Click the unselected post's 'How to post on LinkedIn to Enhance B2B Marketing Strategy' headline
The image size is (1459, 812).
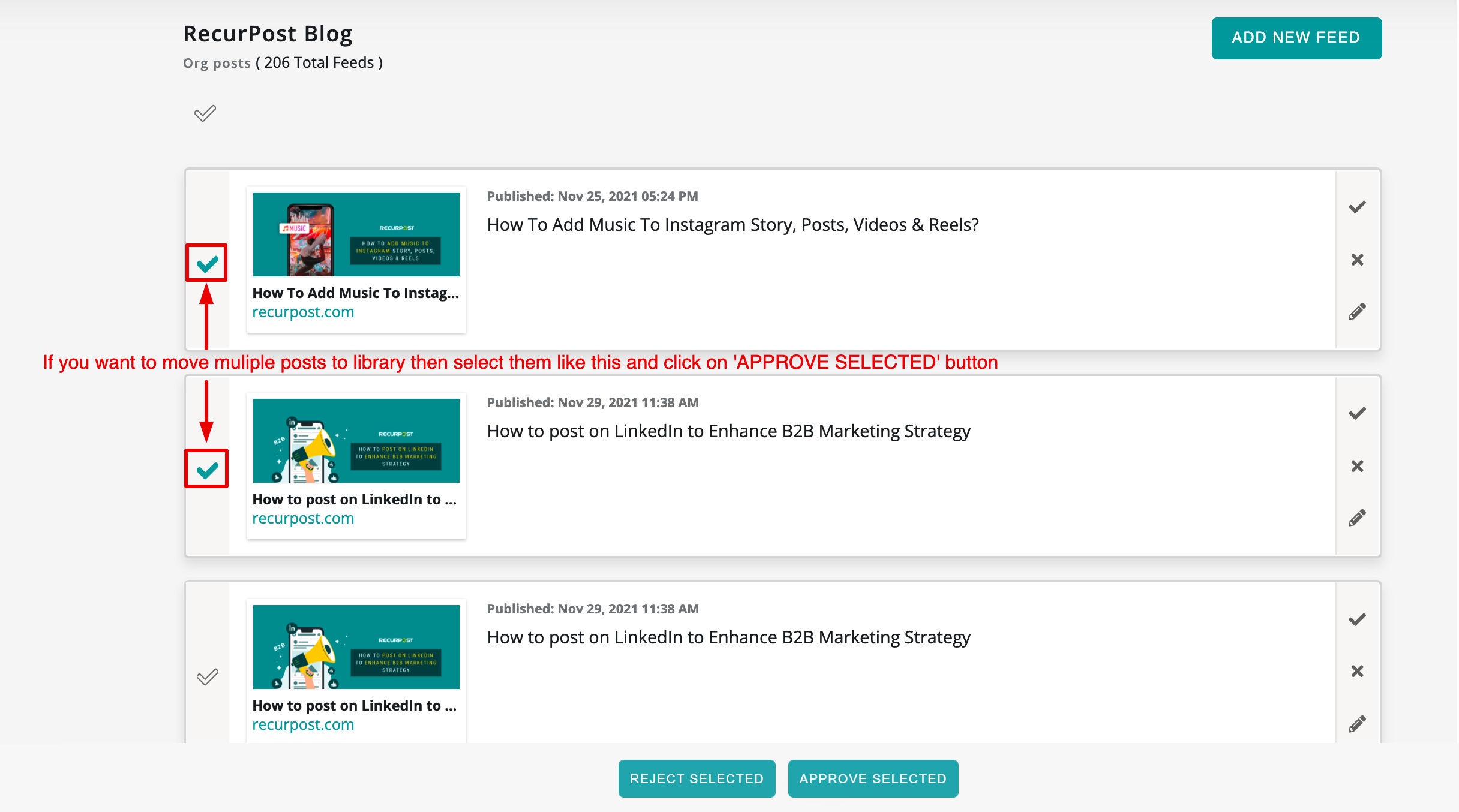pos(729,637)
